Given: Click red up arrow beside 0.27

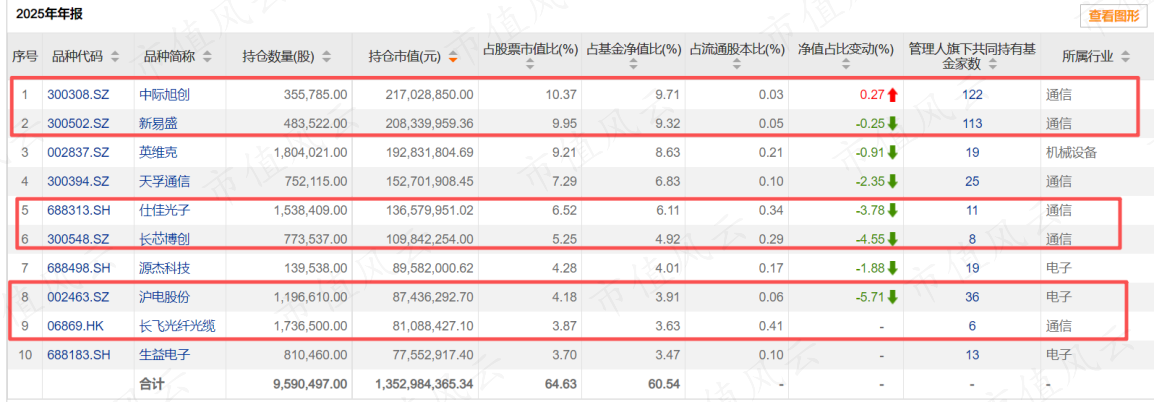Looking at the screenshot, I should click(x=893, y=94).
